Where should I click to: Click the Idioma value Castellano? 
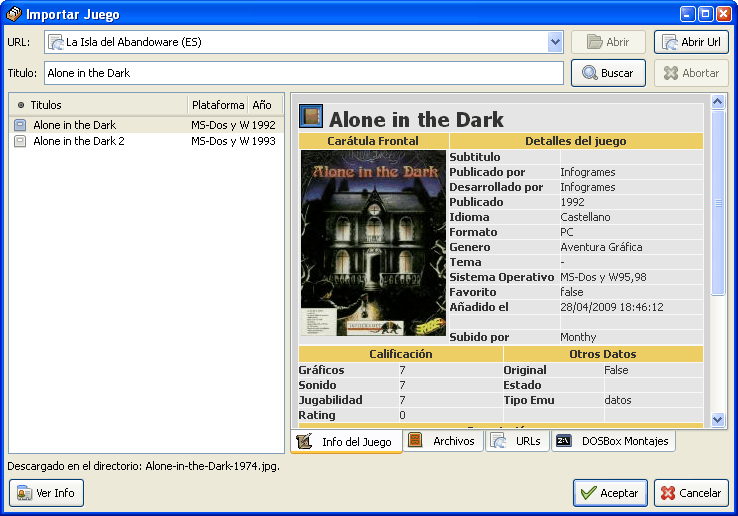click(585, 217)
